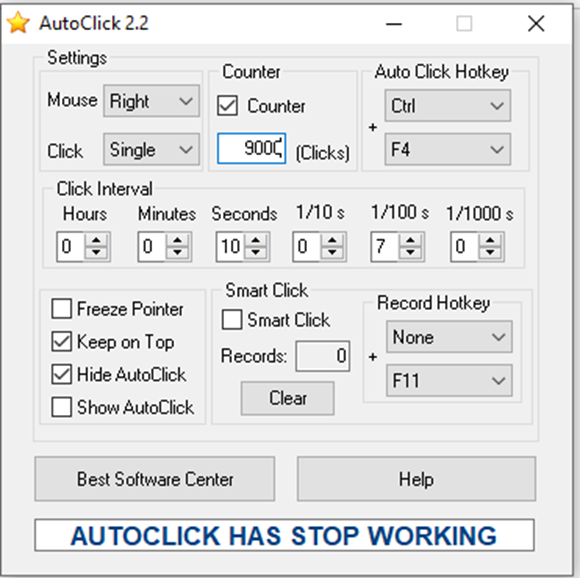Disable the Counter checkbox
This screenshot has width=580, height=578.
point(227,106)
